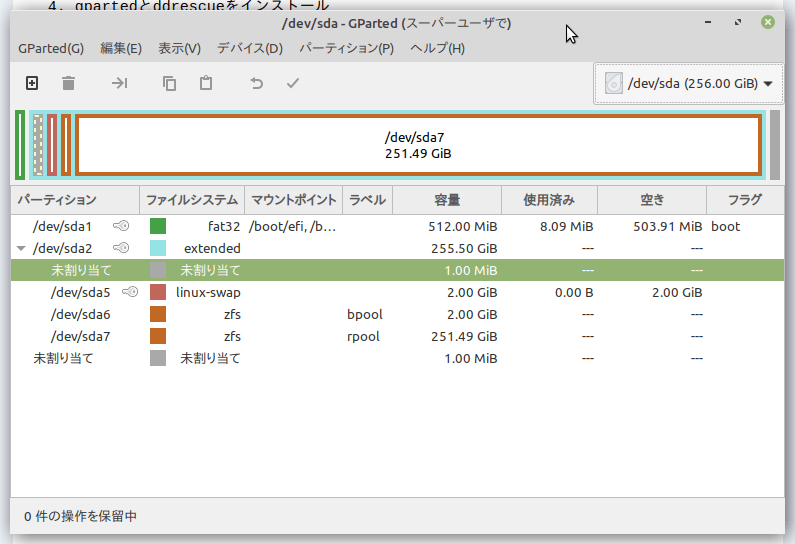The height and width of the screenshot is (544, 795).
Task: Click the undo last operation icon
Action: click(257, 83)
